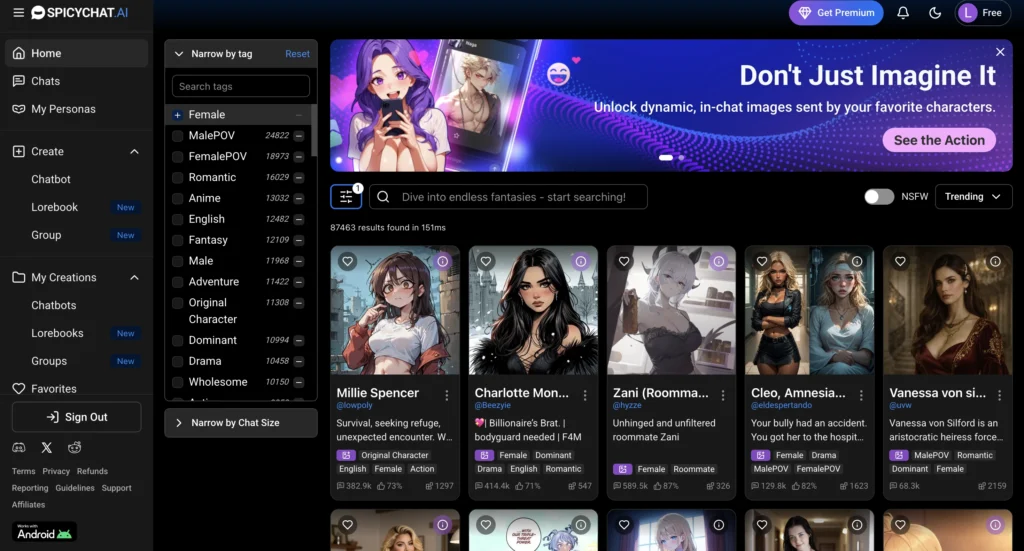1024x551 pixels.
Task: Collapse the My Creations section chevron
Action: (135, 277)
